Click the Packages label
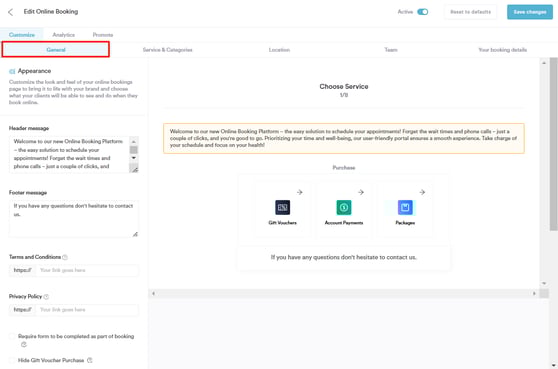 [405, 223]
